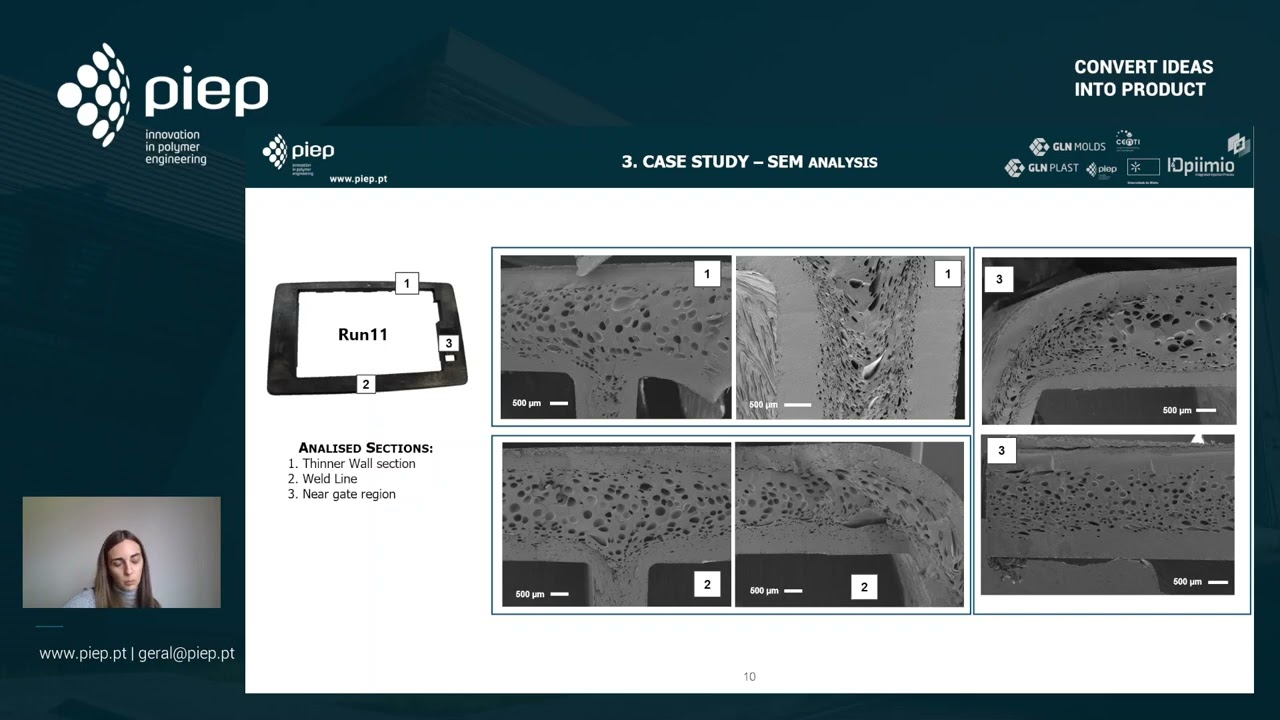Click the 'Run11' label inside the frame

click(363, 335)
